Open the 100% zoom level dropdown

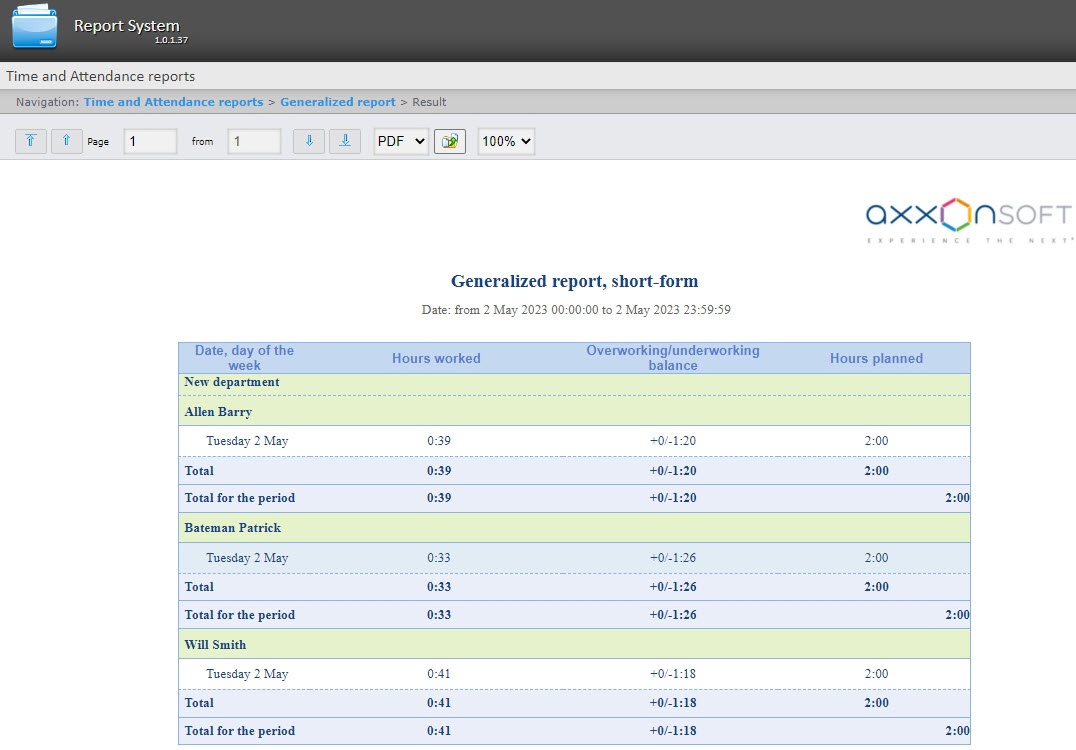(x=506, y=142)
